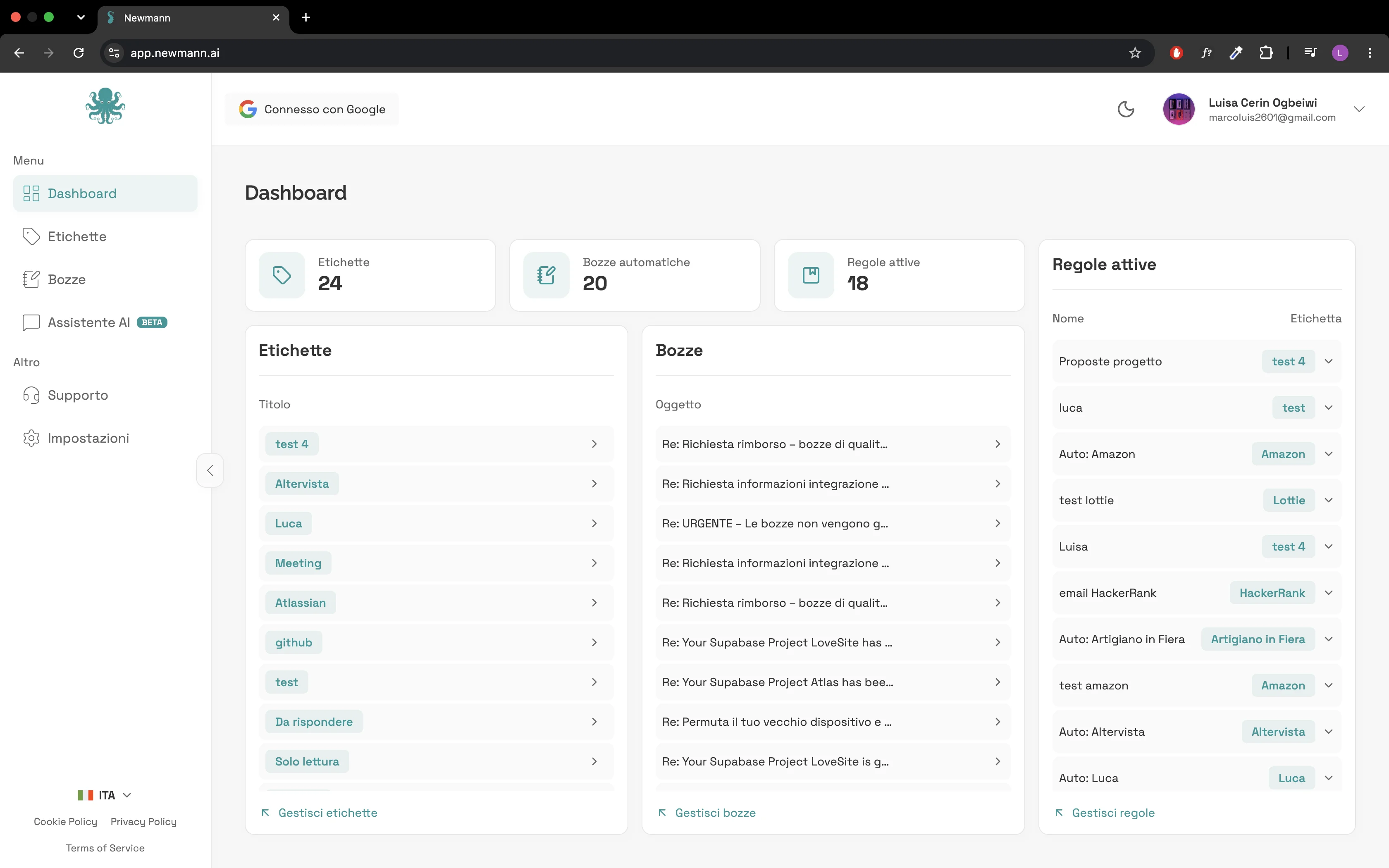Open Impostazioni in sidebar
Viewport: 1389px width, 868px height.
click(105, 438)
